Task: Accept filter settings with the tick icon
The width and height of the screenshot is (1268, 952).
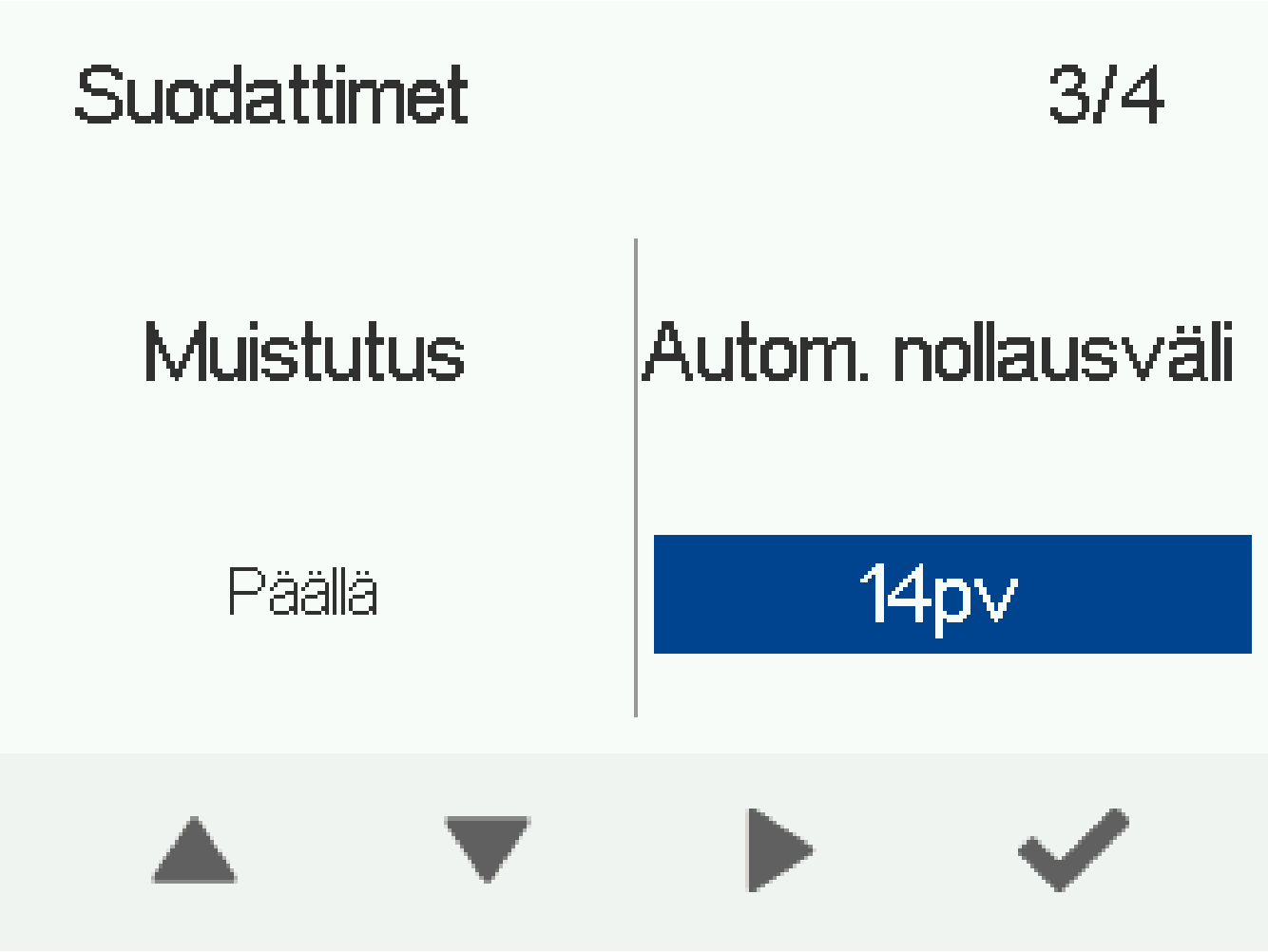Action: tap(1073, 848)
